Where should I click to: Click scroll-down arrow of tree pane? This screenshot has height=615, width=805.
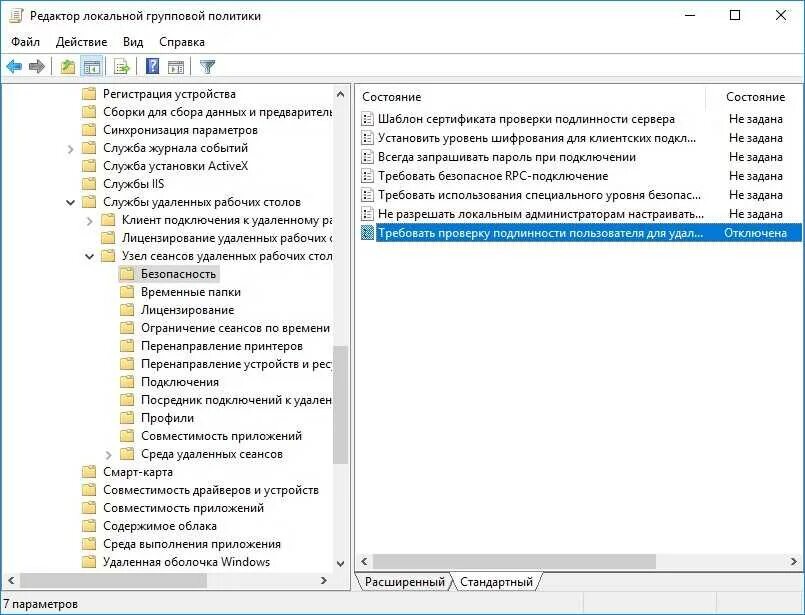340,563
